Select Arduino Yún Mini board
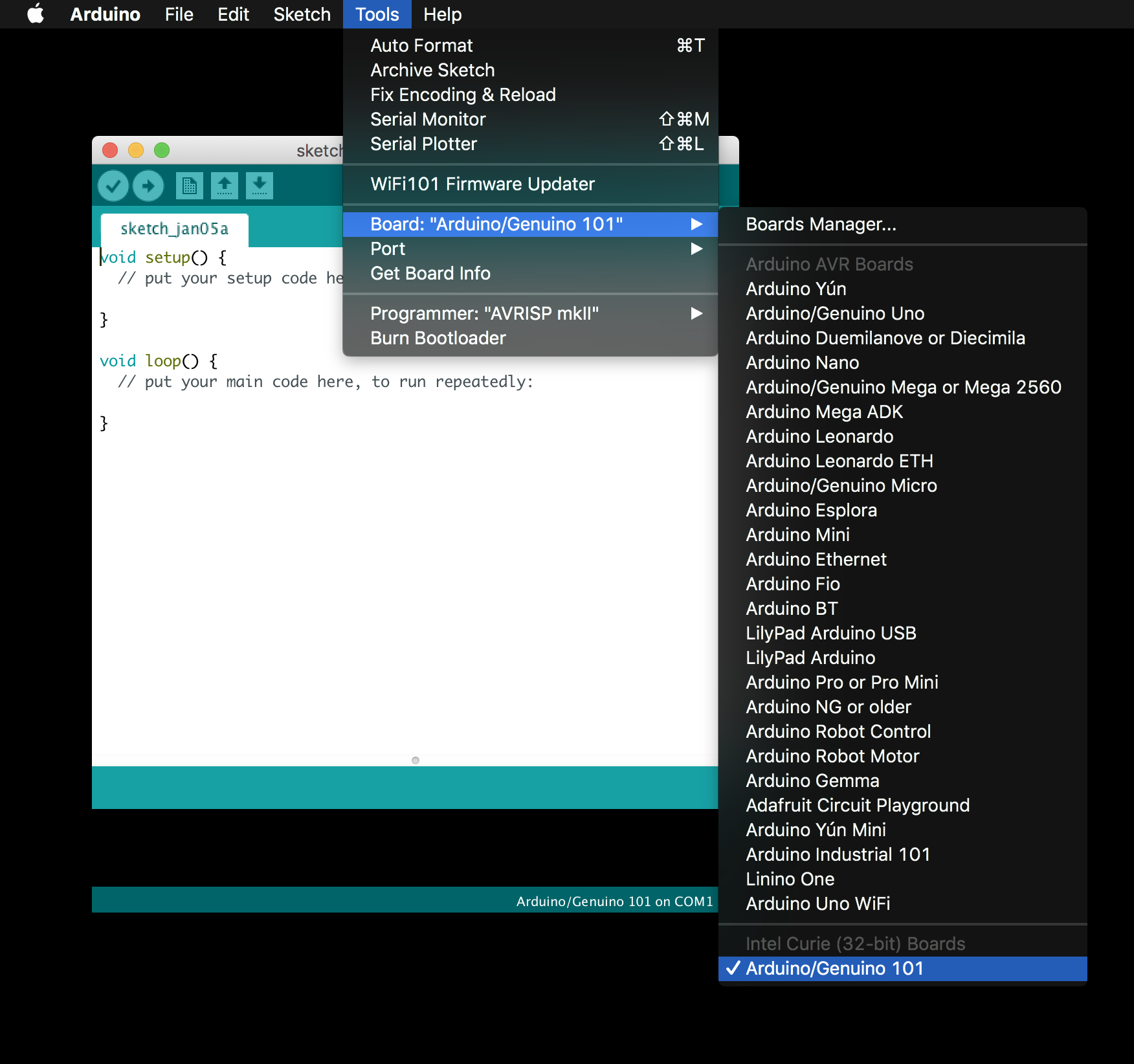The image size is (1134, 1064). (x=903, y=830)
